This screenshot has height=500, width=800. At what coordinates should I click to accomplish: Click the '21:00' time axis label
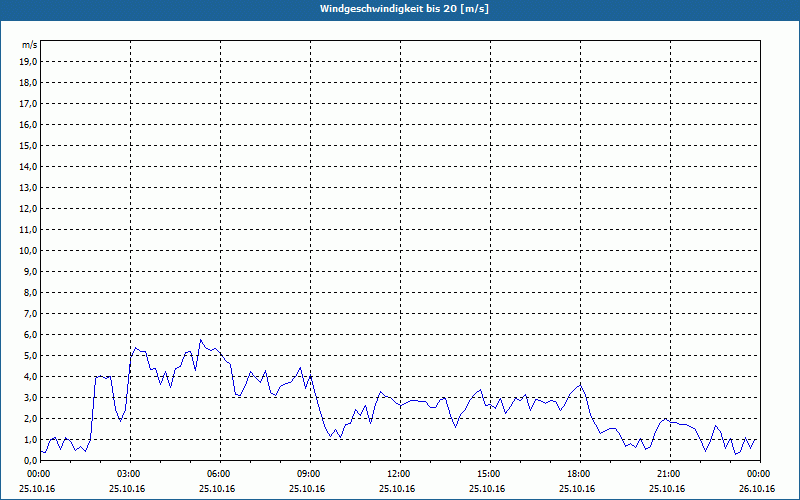pyautogui.click(x=670, y=474)
